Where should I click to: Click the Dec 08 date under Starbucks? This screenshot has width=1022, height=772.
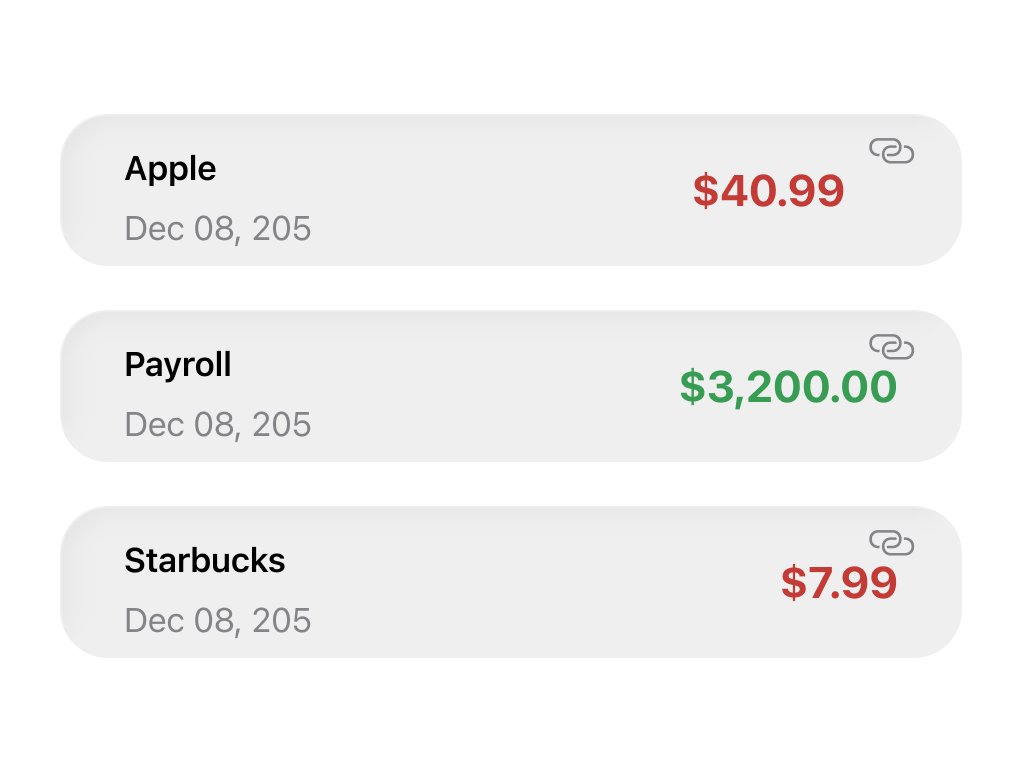[217, 622]
